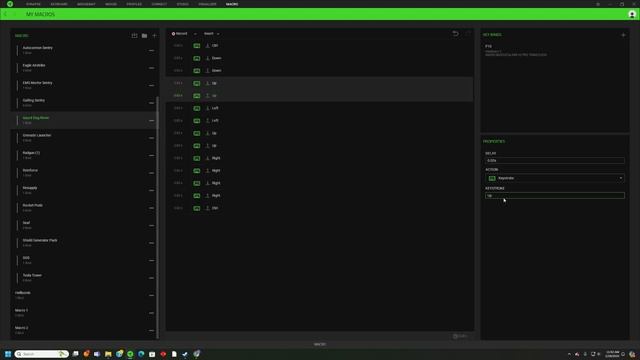Open the Insert dropdown

[x=211, y=34]
